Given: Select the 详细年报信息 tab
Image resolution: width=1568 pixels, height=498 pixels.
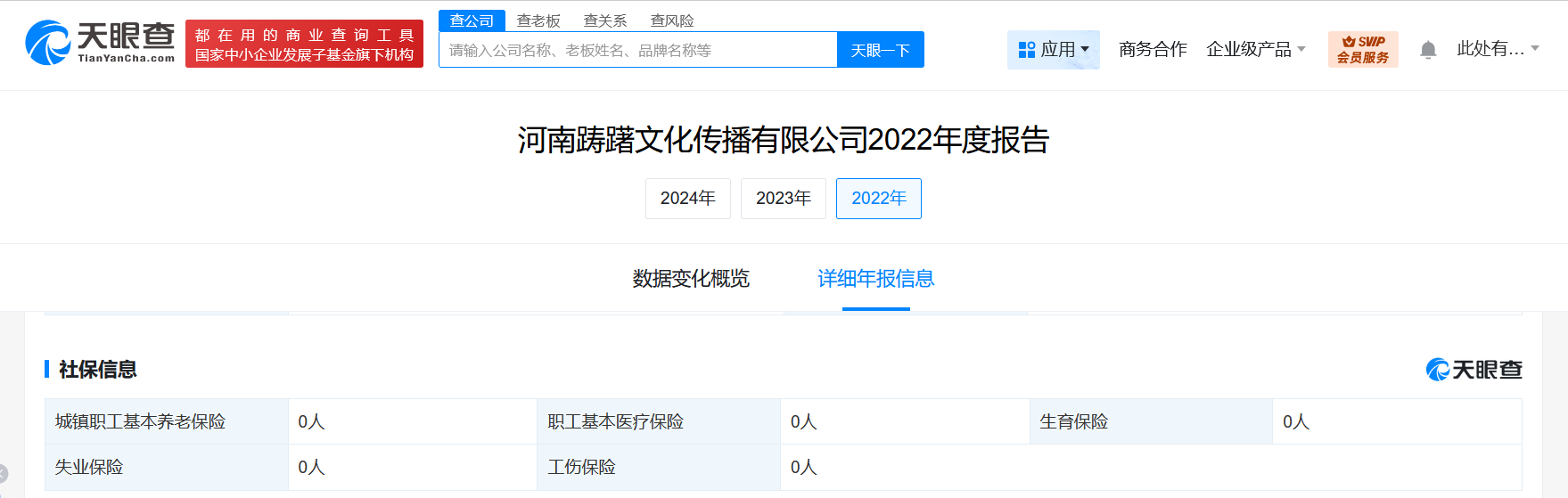Looking at the screenshot, I should tap(875, 279).
